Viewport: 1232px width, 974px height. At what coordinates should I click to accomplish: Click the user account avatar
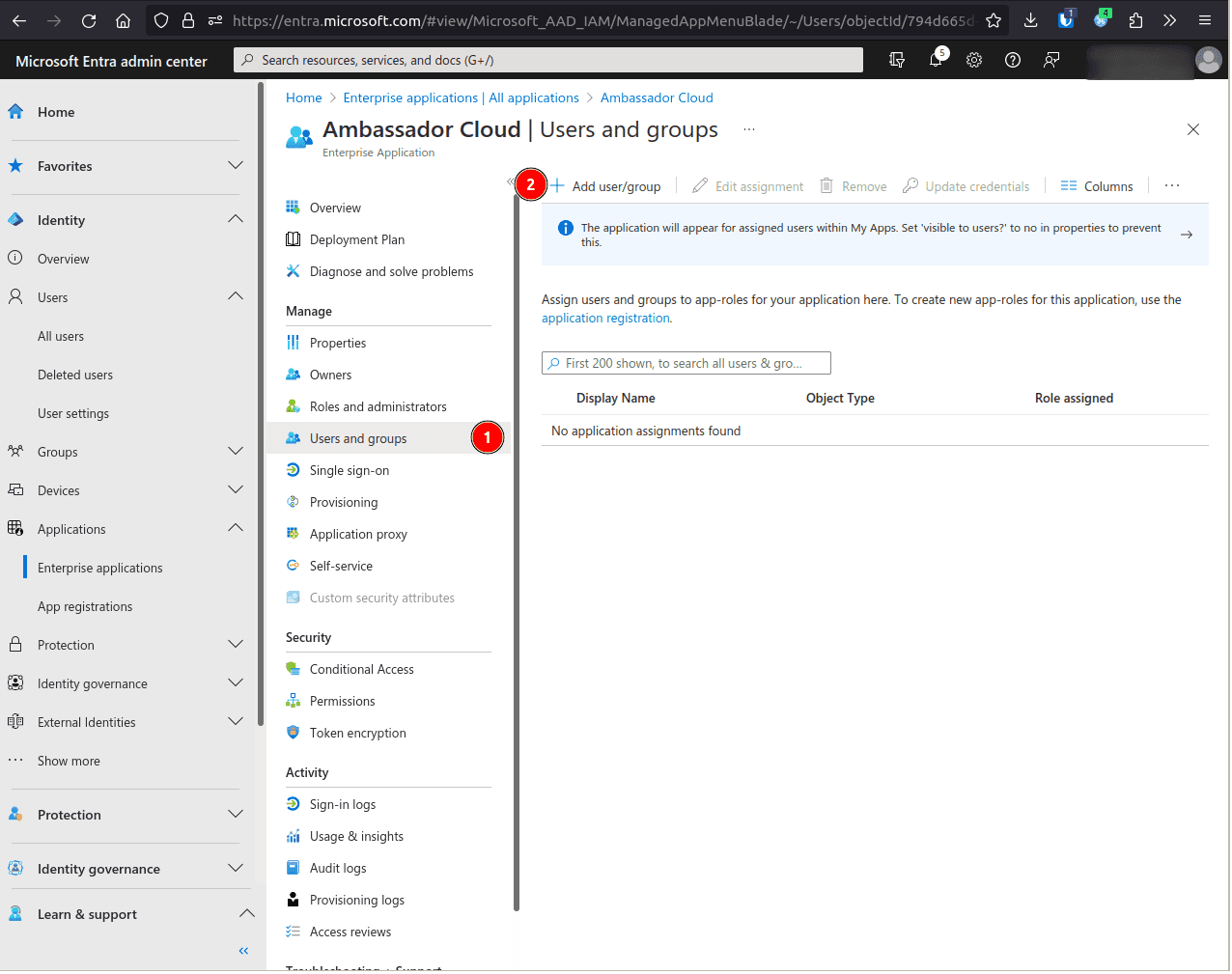1208,60
